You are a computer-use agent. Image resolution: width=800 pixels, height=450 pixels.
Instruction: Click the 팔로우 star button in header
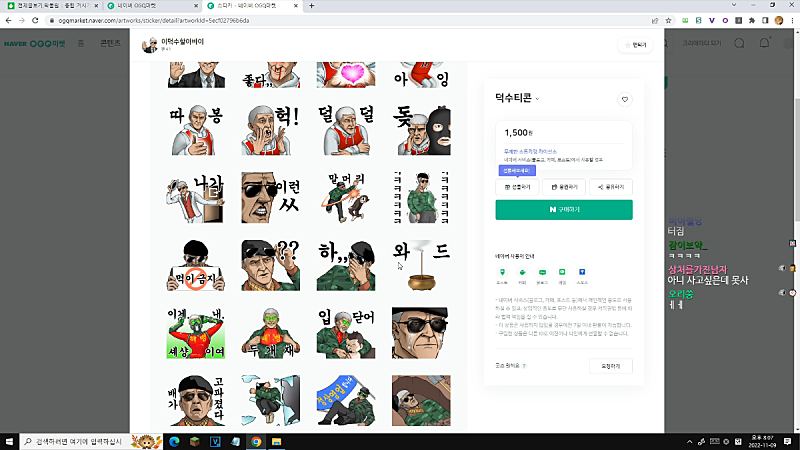coord(635,45)
